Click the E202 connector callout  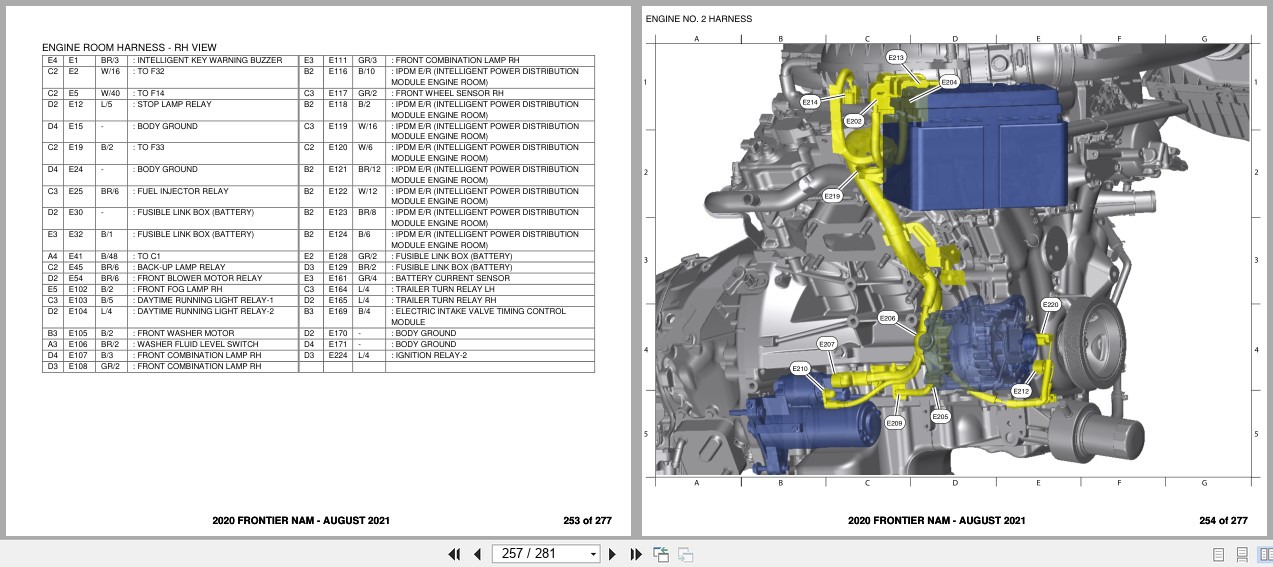(853, 121)
